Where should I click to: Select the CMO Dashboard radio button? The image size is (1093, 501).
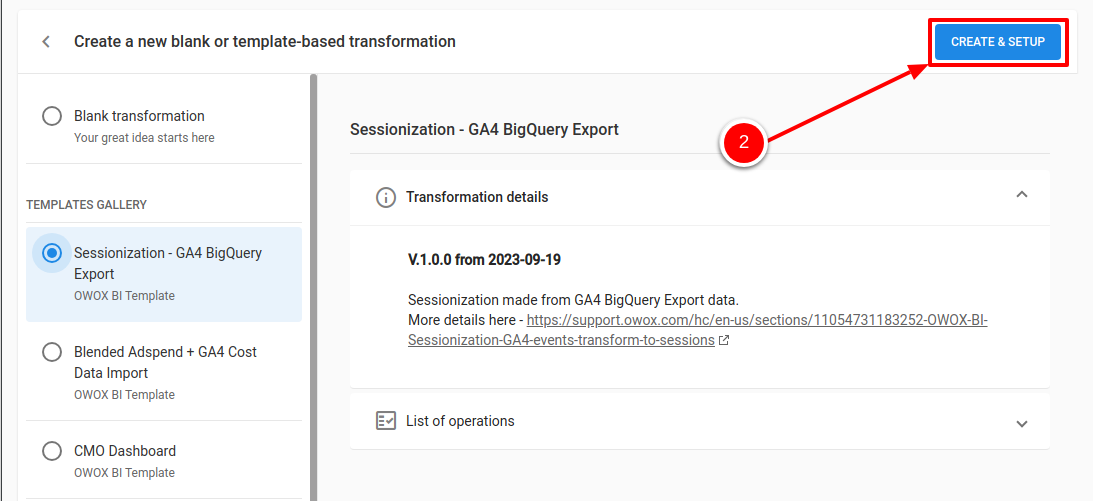tap(52, 451)
